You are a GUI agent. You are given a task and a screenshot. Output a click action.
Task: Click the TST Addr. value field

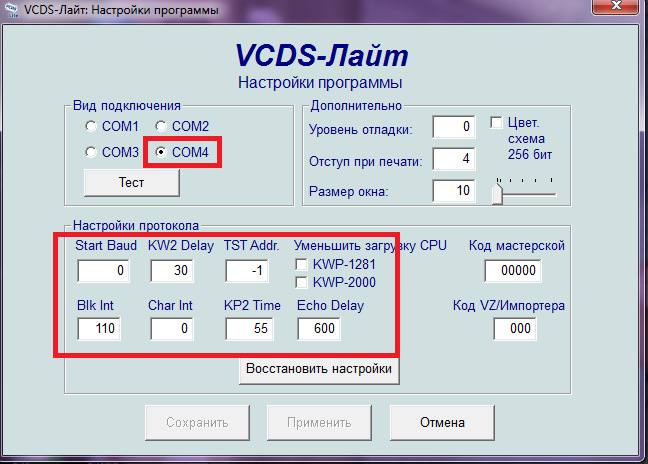(247, 271)
